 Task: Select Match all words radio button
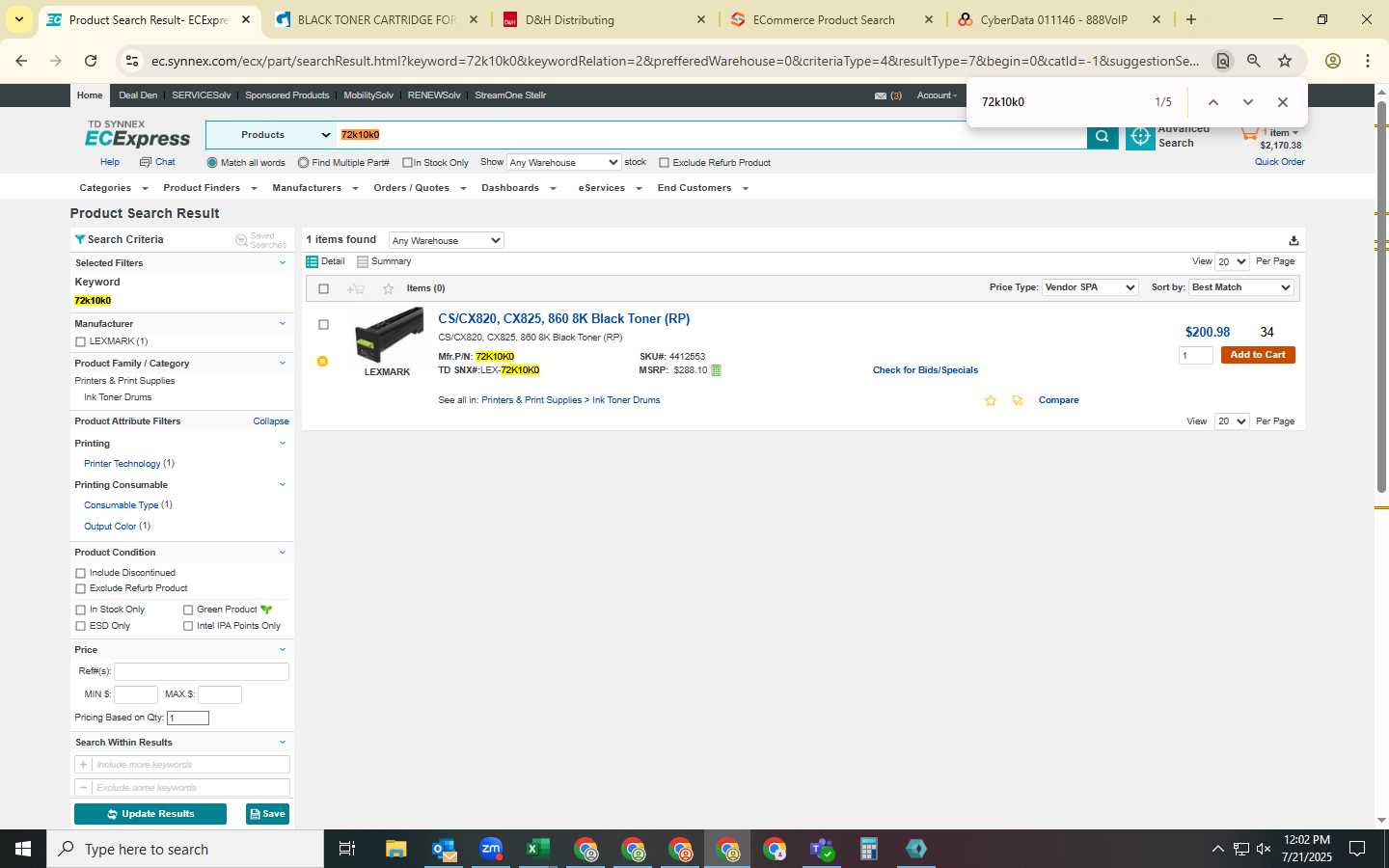[212, 163]
